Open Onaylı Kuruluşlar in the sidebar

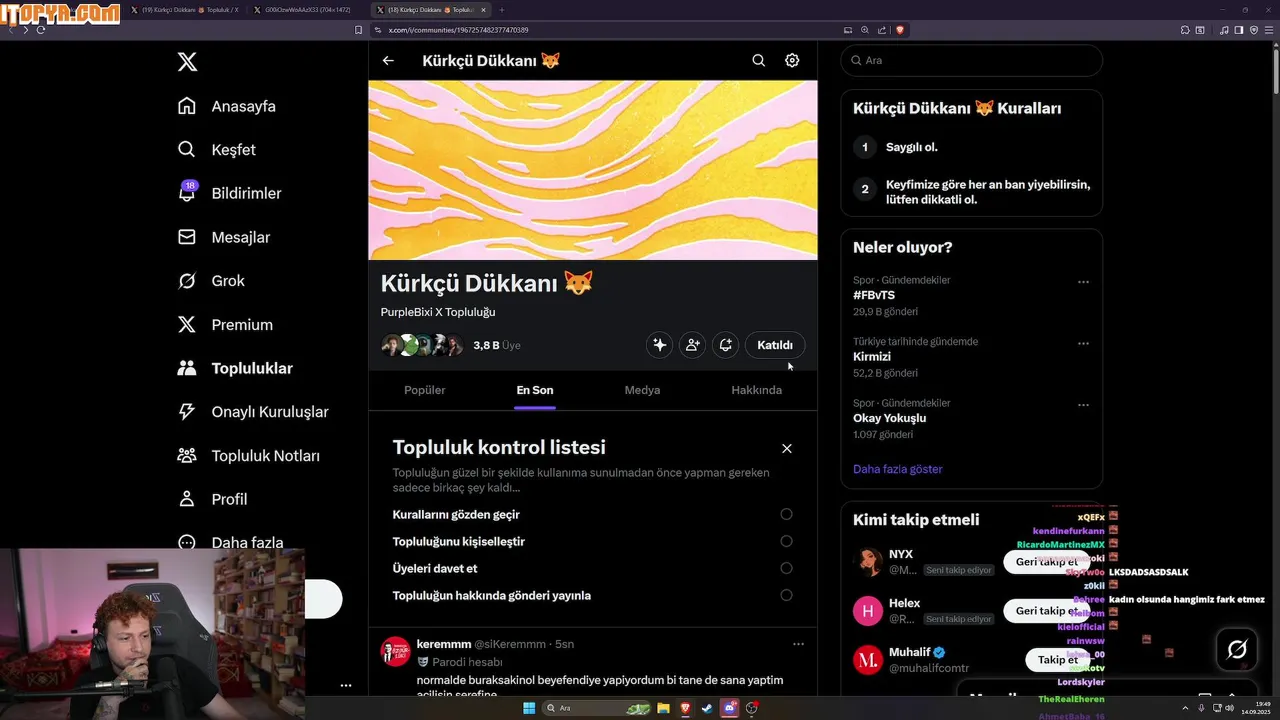click(252, 412)
